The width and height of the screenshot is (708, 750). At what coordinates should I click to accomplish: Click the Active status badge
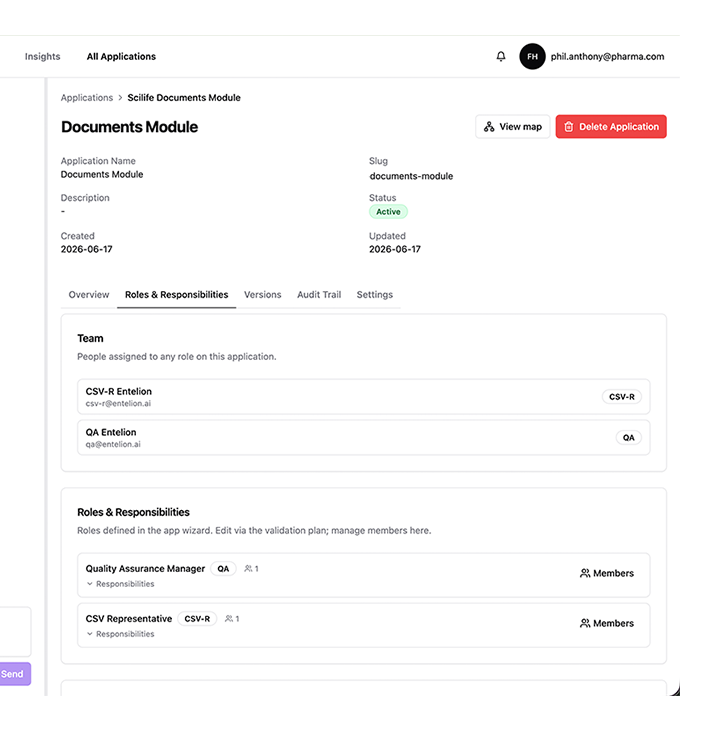pos(388,211)
